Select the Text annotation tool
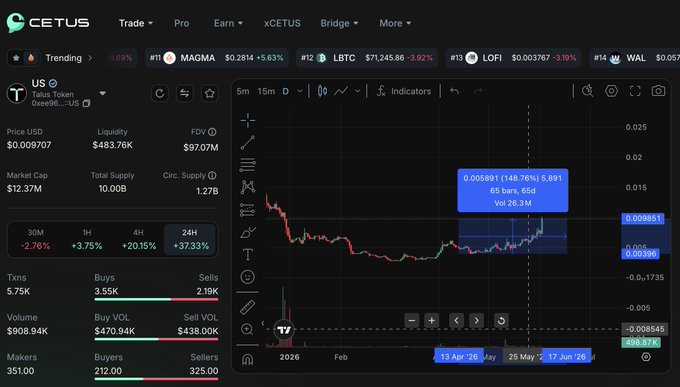Viewport: 680px width, 387px height. (x=248, y=254)
